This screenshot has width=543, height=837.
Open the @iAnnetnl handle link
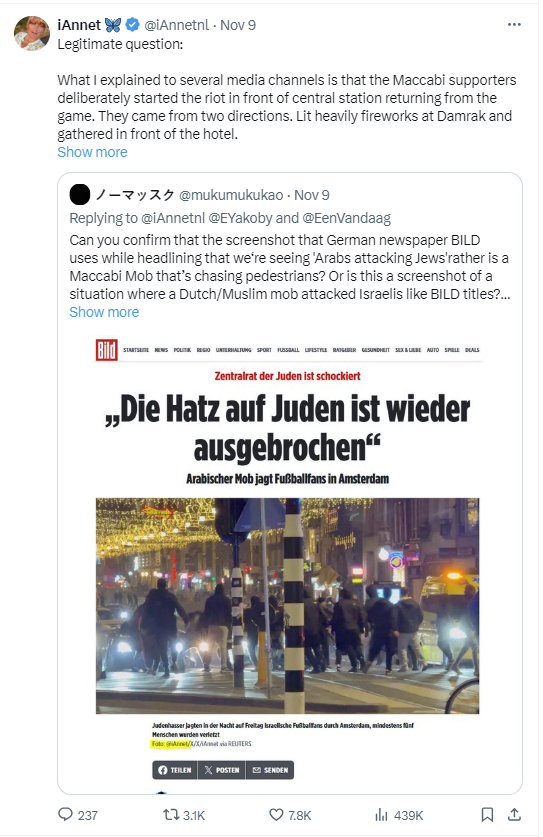tap(177, 25)
